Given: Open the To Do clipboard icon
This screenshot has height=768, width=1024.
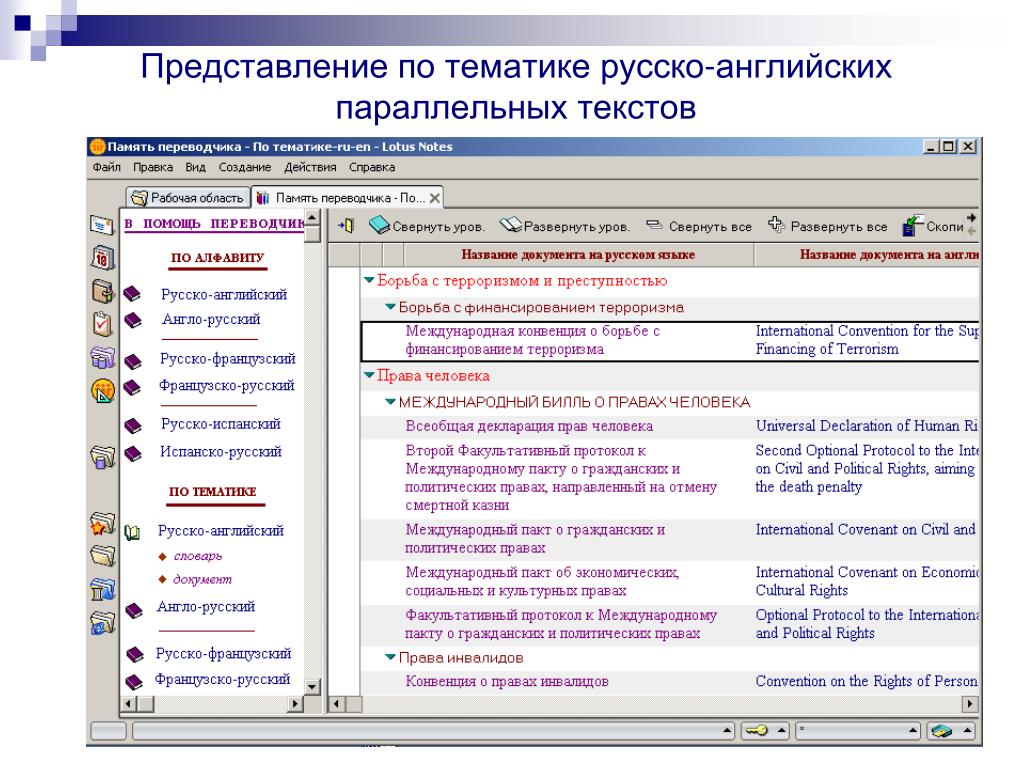Looking at the screenshot, I should (x=103, y=323).
